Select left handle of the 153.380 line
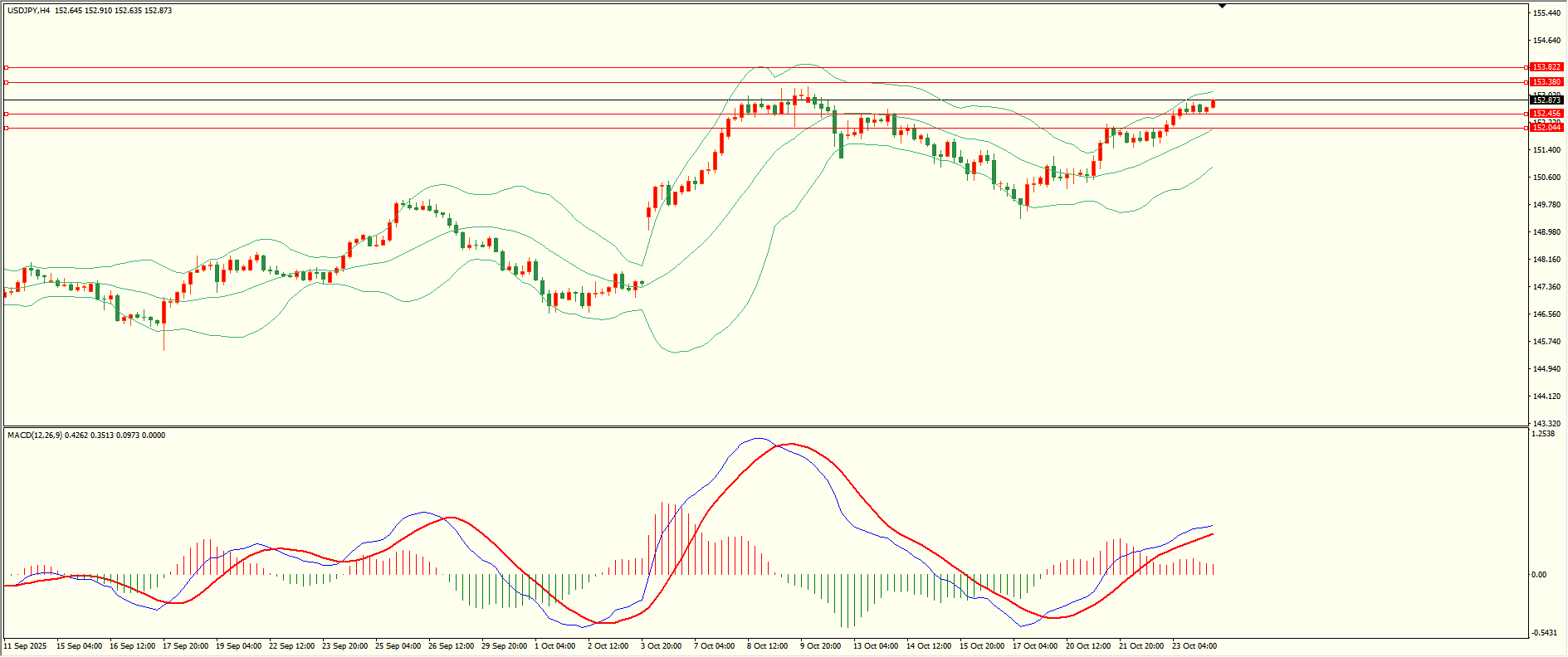The image size is (1568, 657). click(6, 82)
